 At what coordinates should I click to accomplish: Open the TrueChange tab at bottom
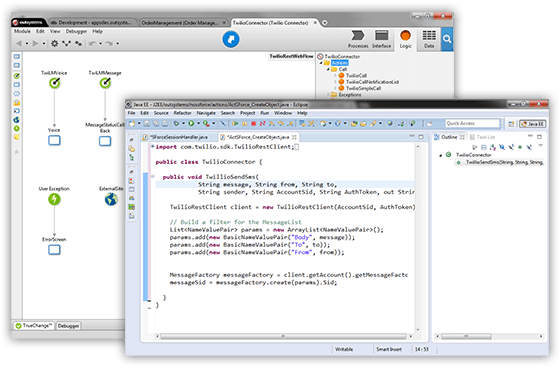coord(34,326)
